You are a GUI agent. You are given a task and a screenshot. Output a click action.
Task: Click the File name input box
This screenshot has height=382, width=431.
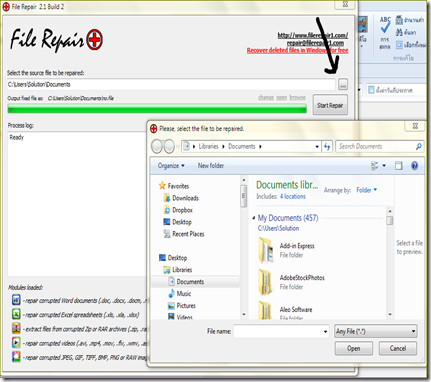278,331
